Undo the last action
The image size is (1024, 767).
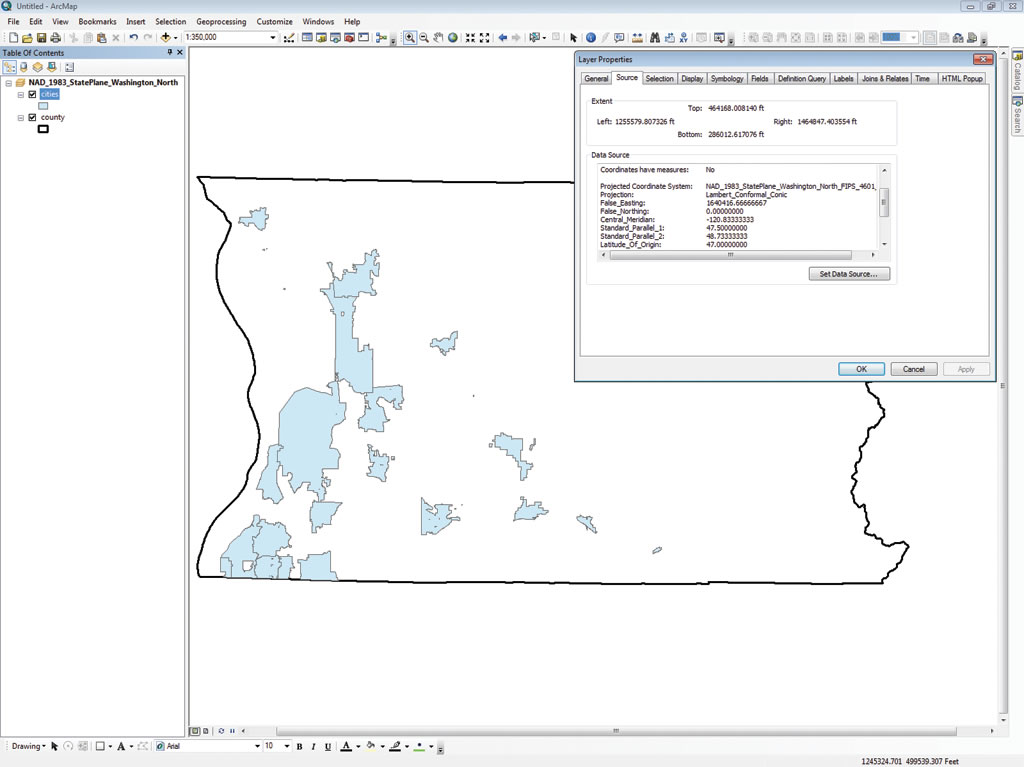click(x=133, y=38)
